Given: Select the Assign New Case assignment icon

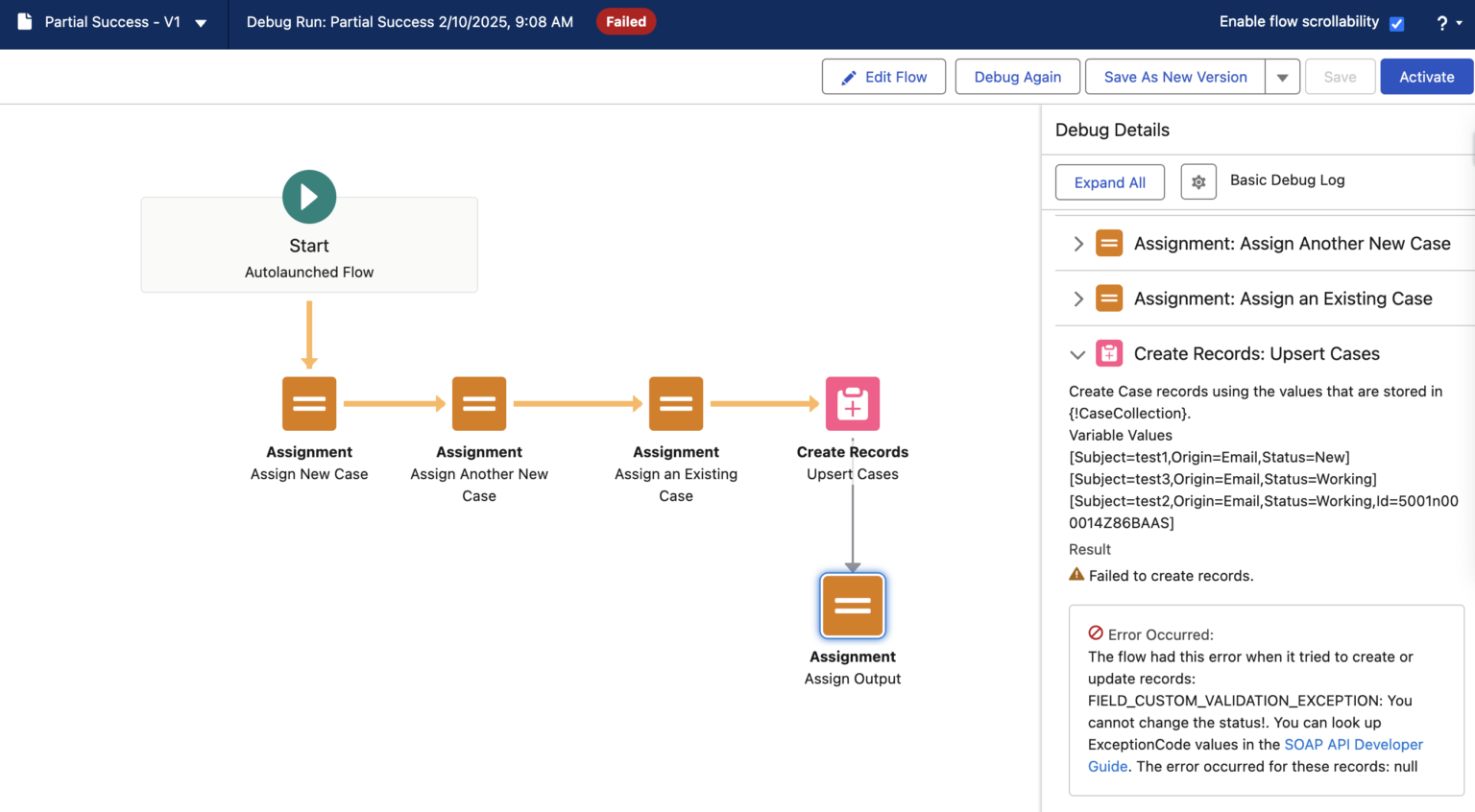Looking at the screenshot, I should click(309, 403).
